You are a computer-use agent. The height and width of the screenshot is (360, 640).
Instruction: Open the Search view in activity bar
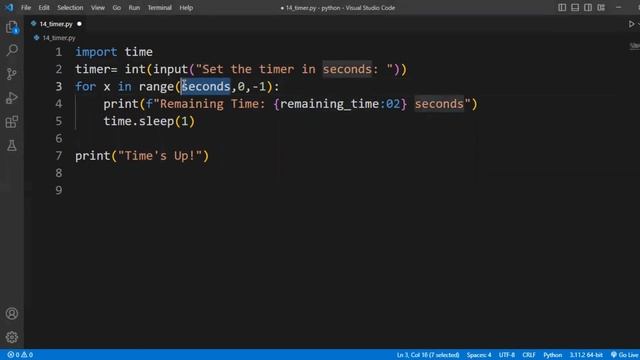(12, 50)
